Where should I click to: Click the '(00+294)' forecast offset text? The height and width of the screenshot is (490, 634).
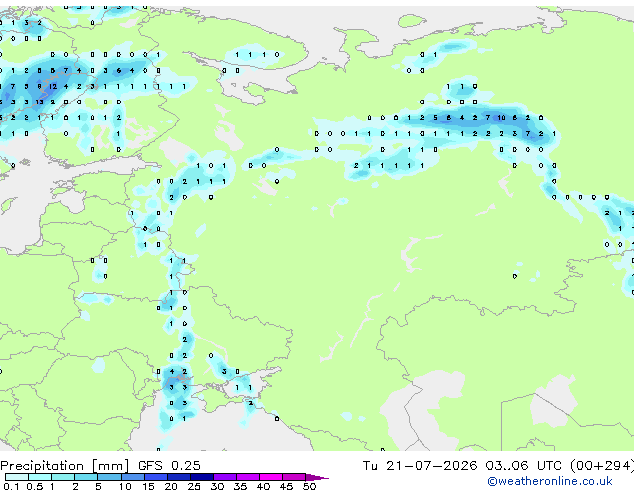(602, 466)
